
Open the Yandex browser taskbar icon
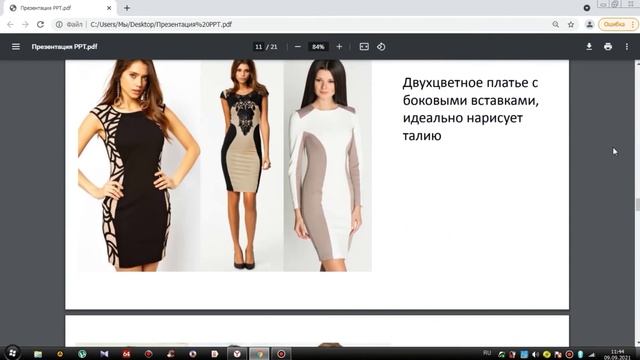(x=237, y=354)
